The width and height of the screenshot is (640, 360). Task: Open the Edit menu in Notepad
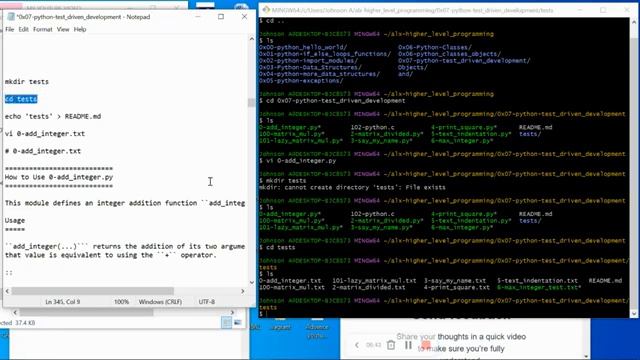coord(23,29)
